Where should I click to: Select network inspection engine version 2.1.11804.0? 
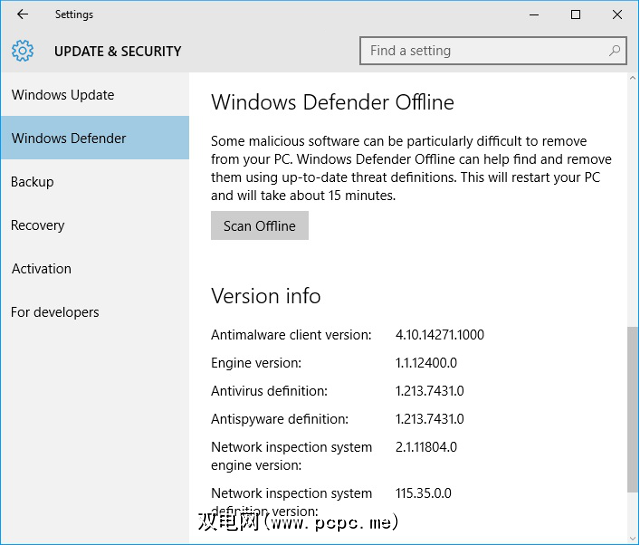pos(426,447)
